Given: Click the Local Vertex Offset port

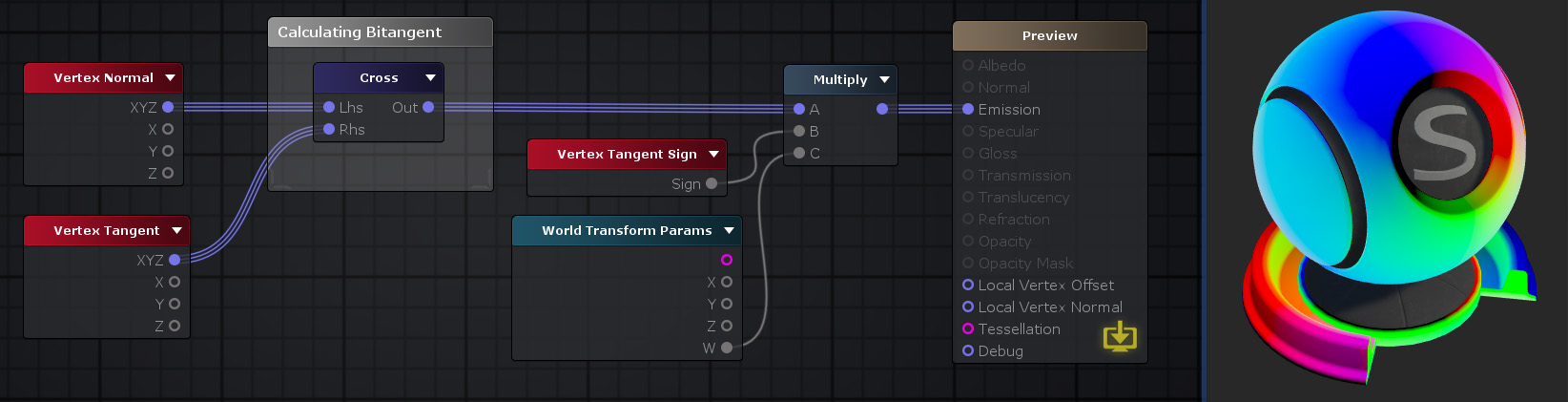Looking at the screenshot, I should [x=968, y=285].
